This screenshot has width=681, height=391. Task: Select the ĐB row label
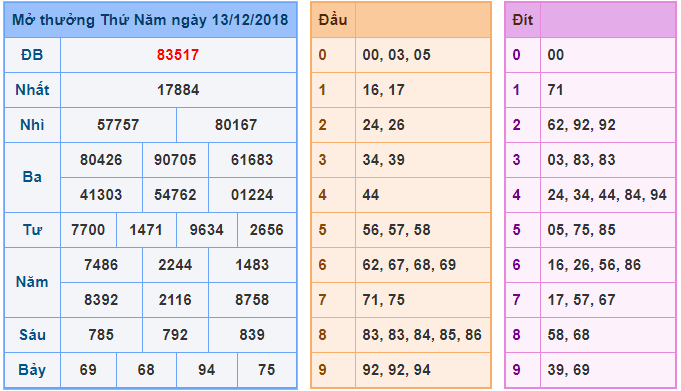[32, 55]
